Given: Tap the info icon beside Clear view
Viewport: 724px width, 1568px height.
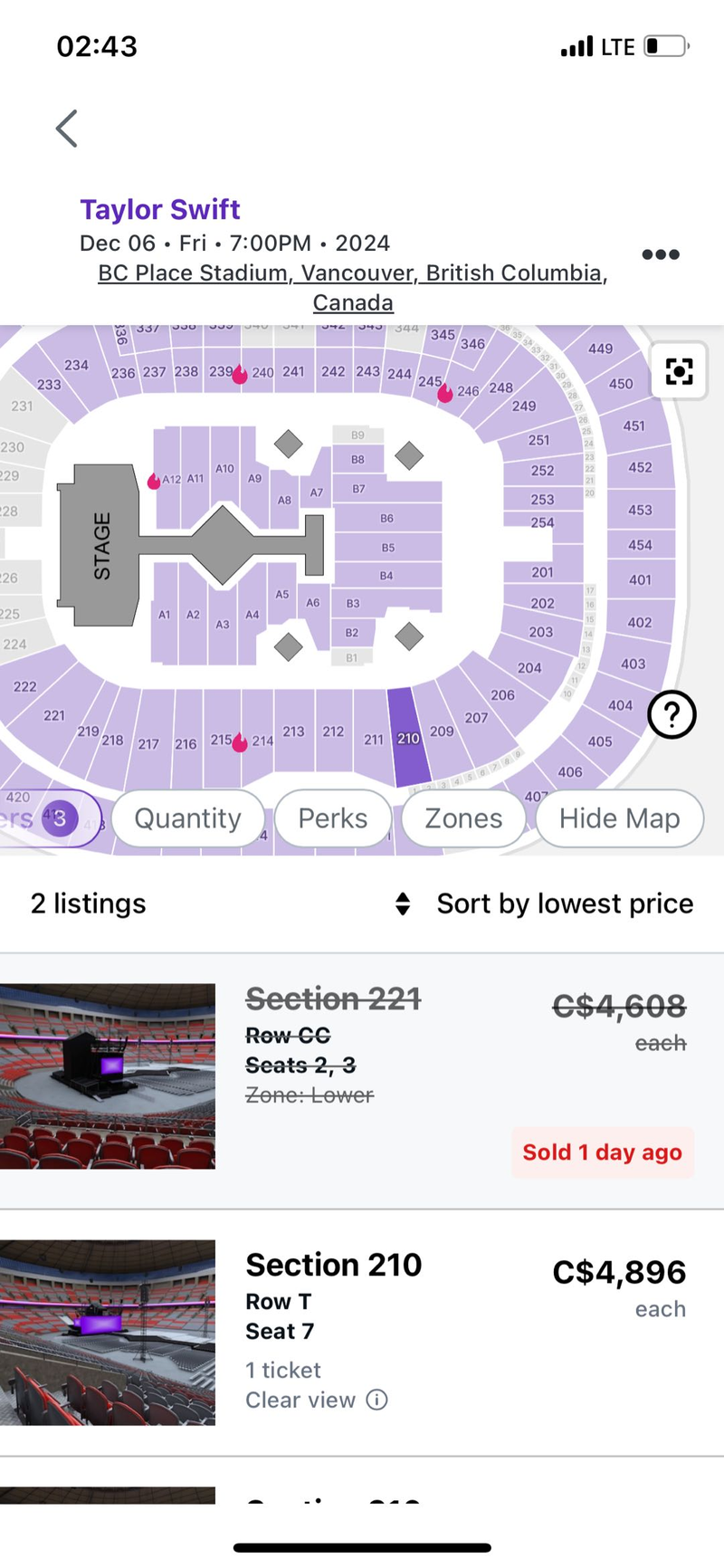Looking at the screenshot, I should (x=376, y=1400).
